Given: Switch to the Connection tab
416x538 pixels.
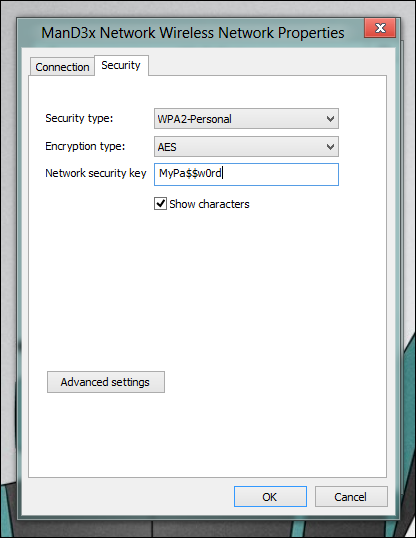Looking at the screenshot, I should 62,67.
